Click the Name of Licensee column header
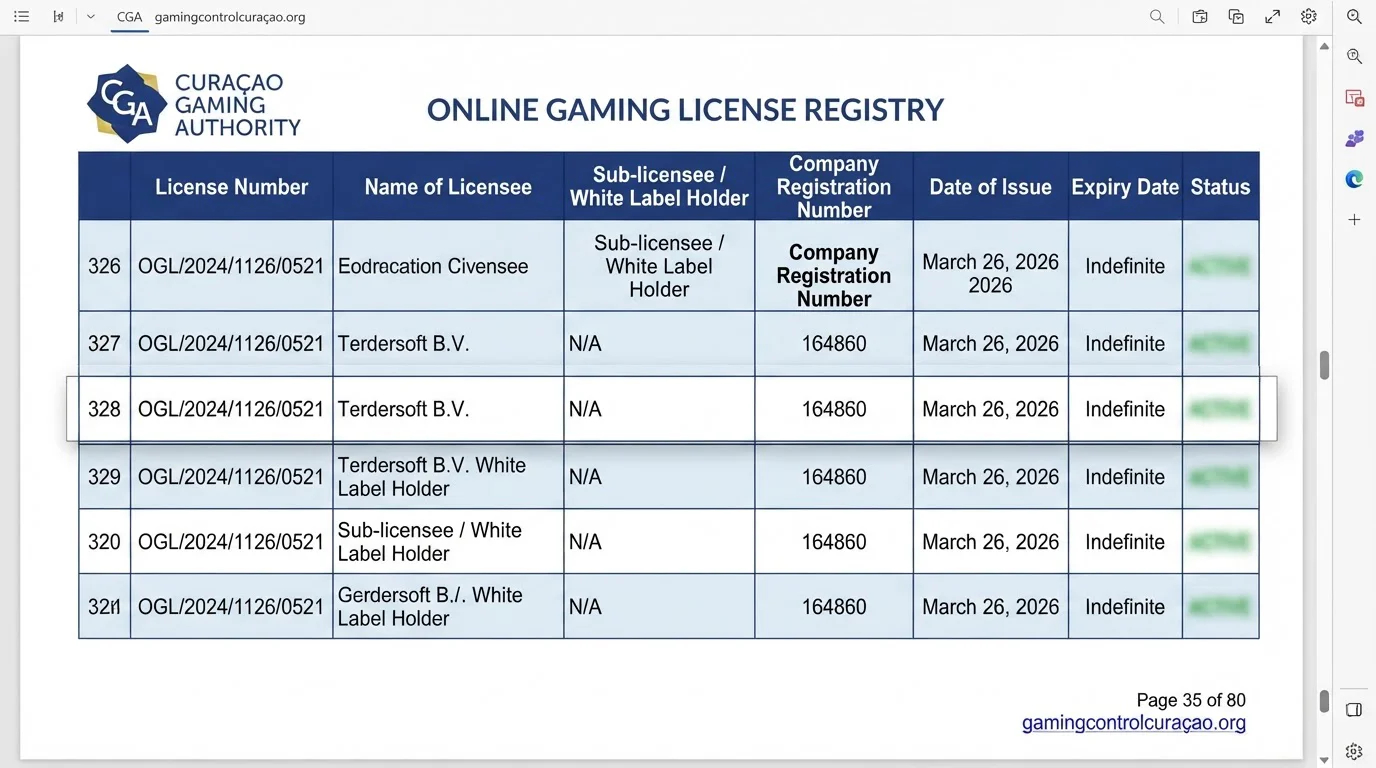 (x=448, y=187)
